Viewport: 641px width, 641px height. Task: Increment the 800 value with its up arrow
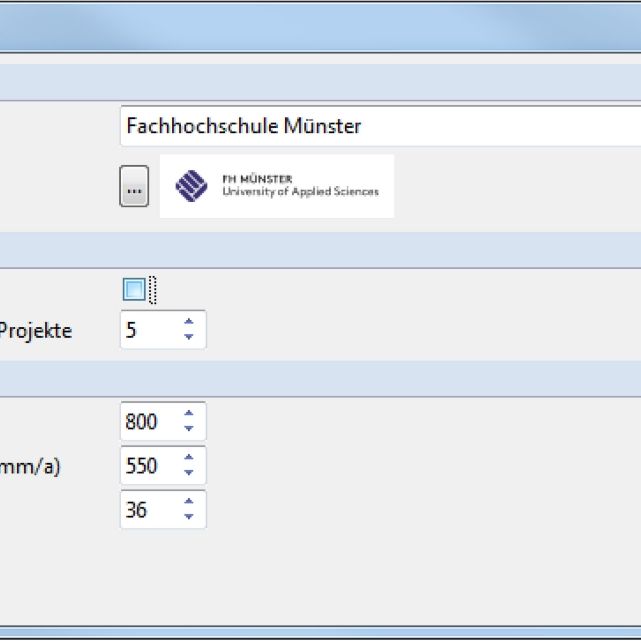point(188,414)
